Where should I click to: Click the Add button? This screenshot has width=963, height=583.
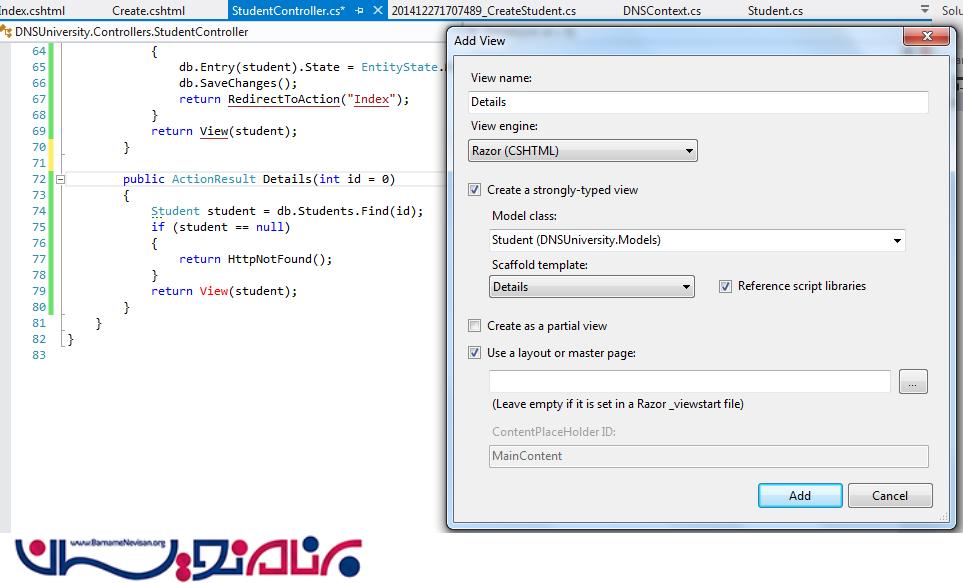(799, 496)
